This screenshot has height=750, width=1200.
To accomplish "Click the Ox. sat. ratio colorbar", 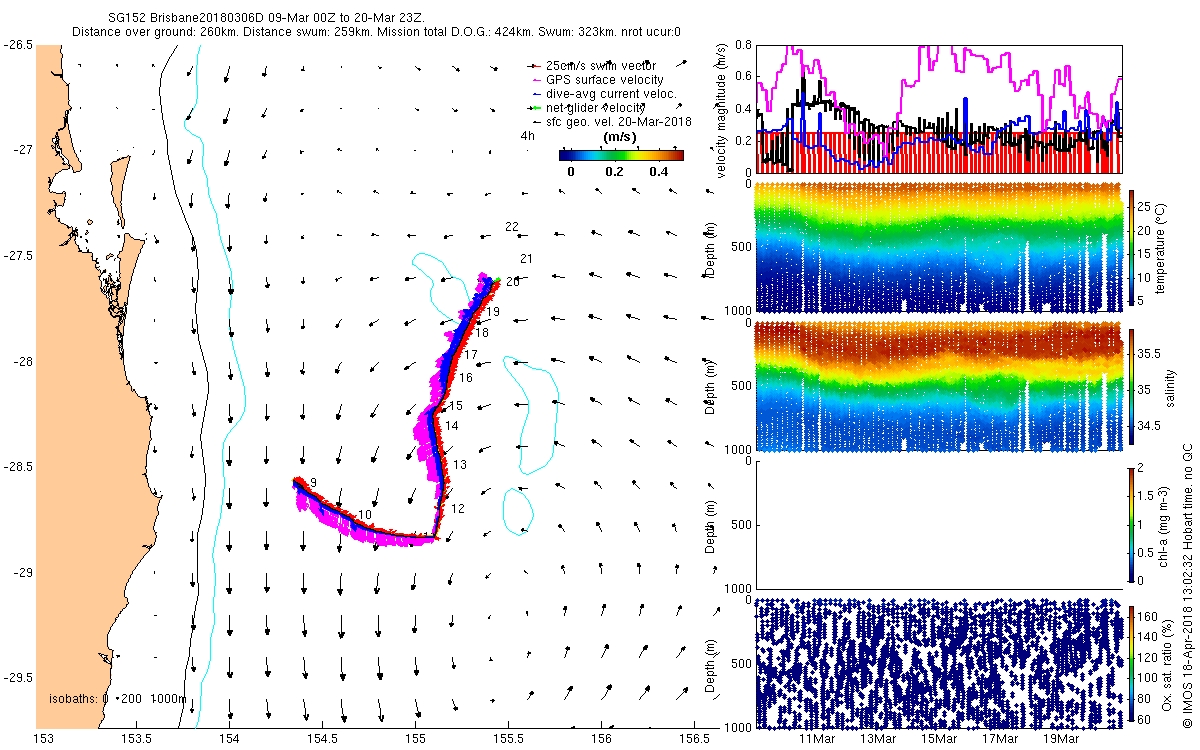I will tap(1131, 666).
